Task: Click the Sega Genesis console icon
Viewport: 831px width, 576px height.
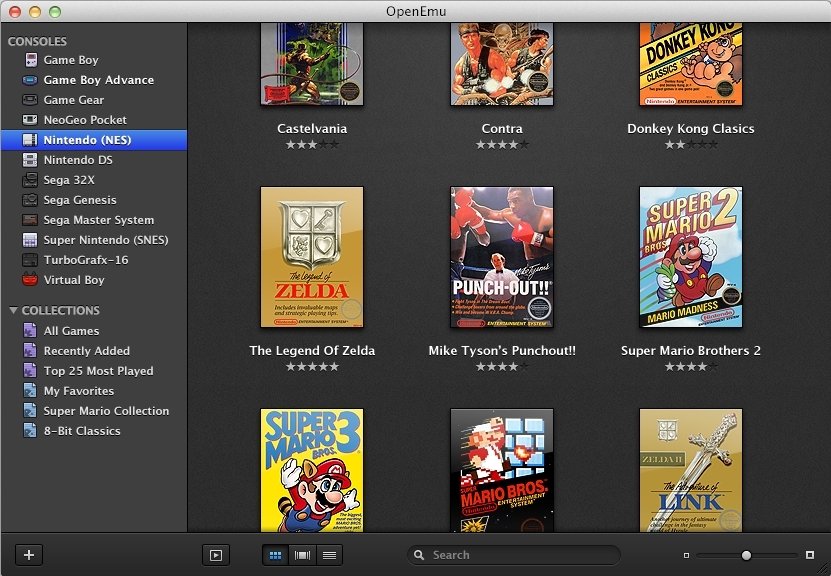Action: [x=30, y=200]
